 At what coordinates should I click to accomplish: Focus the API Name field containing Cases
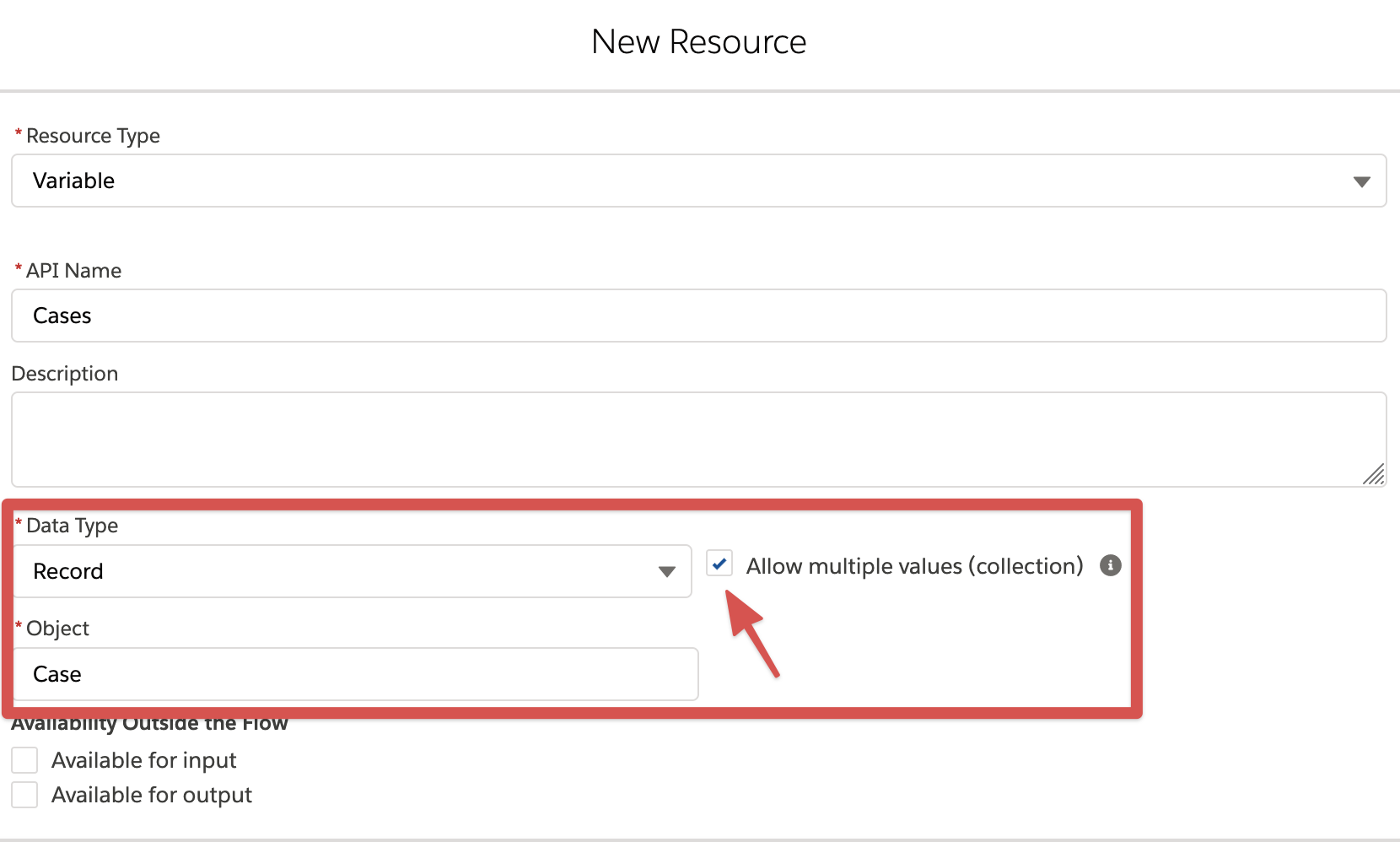point(698,316)
